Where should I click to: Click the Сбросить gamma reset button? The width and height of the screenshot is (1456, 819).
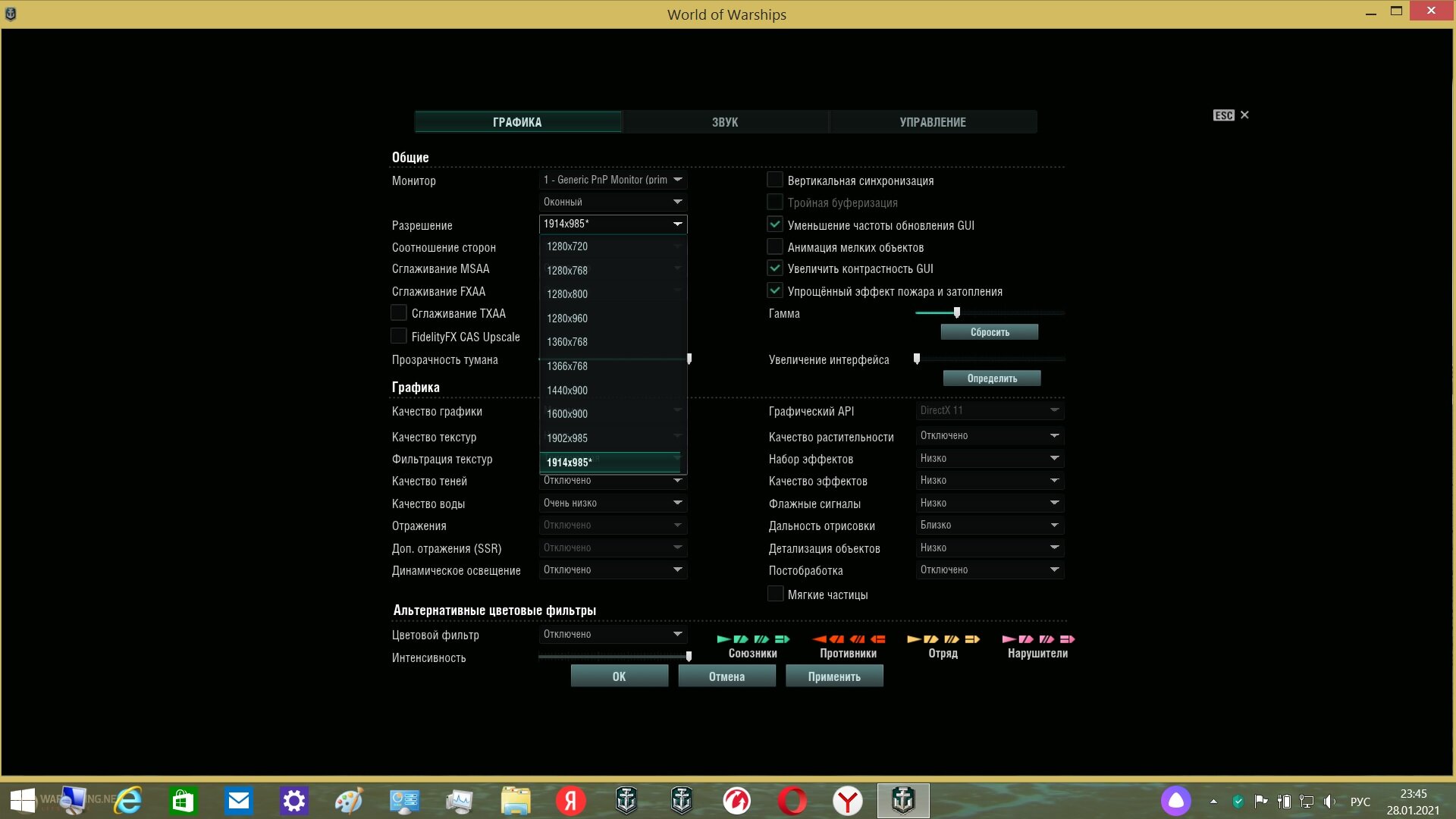990,332
